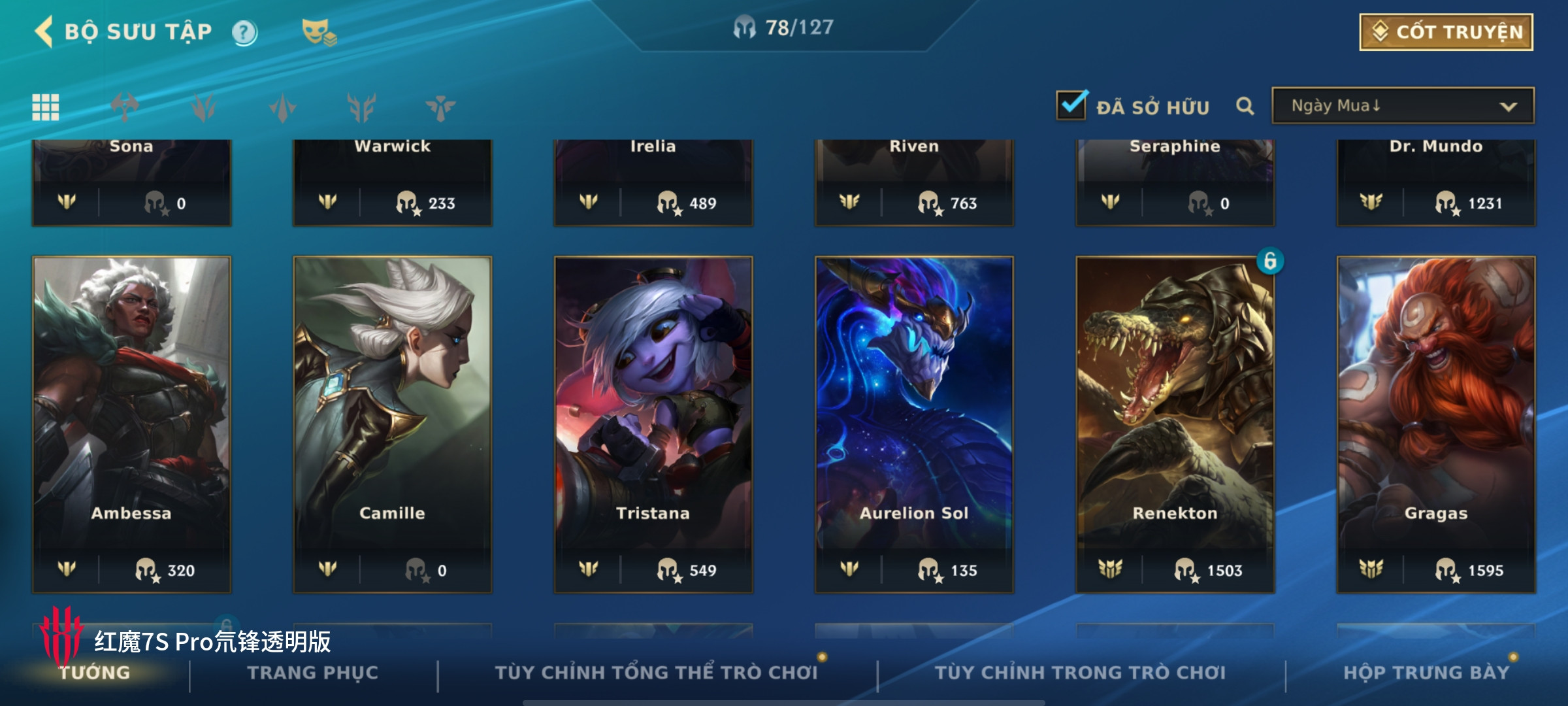The height and width of the screenshot is (706, 1568).
Task: Tap the lock badge on Renekton's card
Action: coord(1270,261)
